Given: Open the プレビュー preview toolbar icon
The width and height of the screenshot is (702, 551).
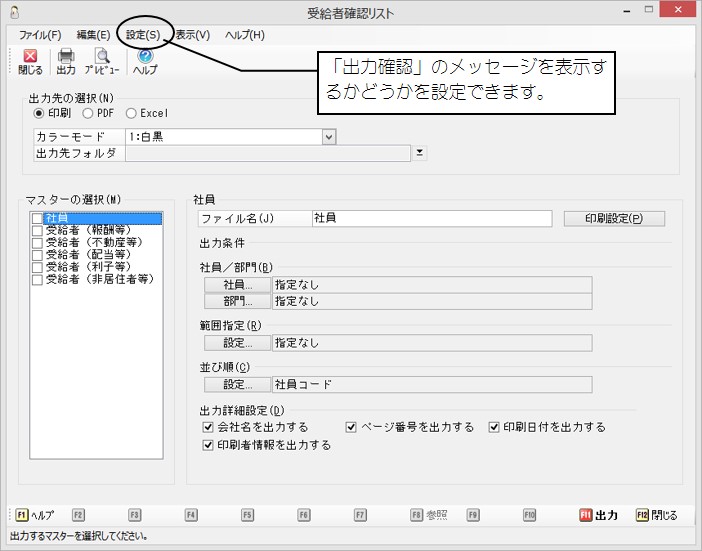Looking at the screenshot, I should tap(101, 62).
